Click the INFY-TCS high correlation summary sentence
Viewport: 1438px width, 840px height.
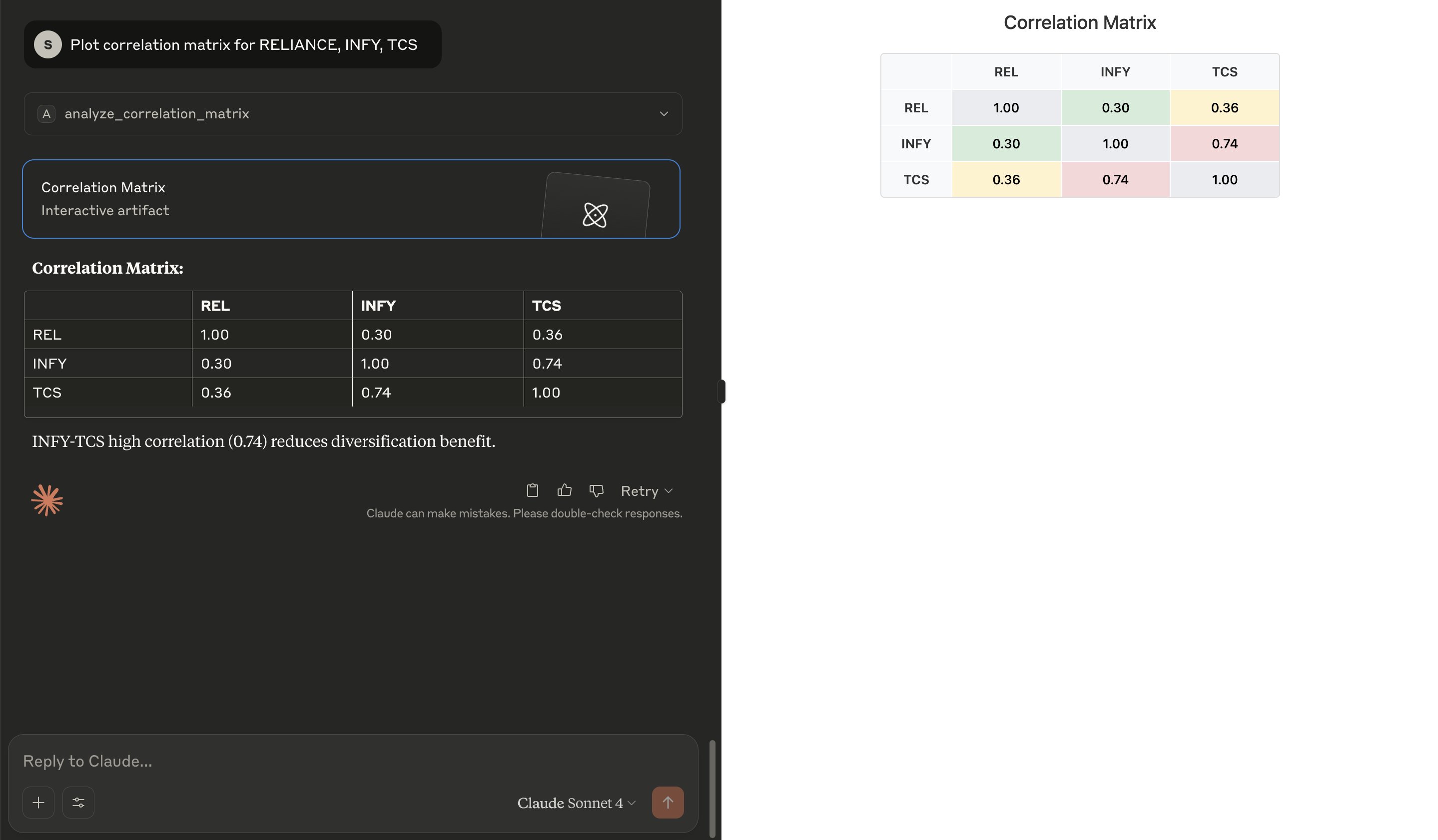click(x=264, y=441)
